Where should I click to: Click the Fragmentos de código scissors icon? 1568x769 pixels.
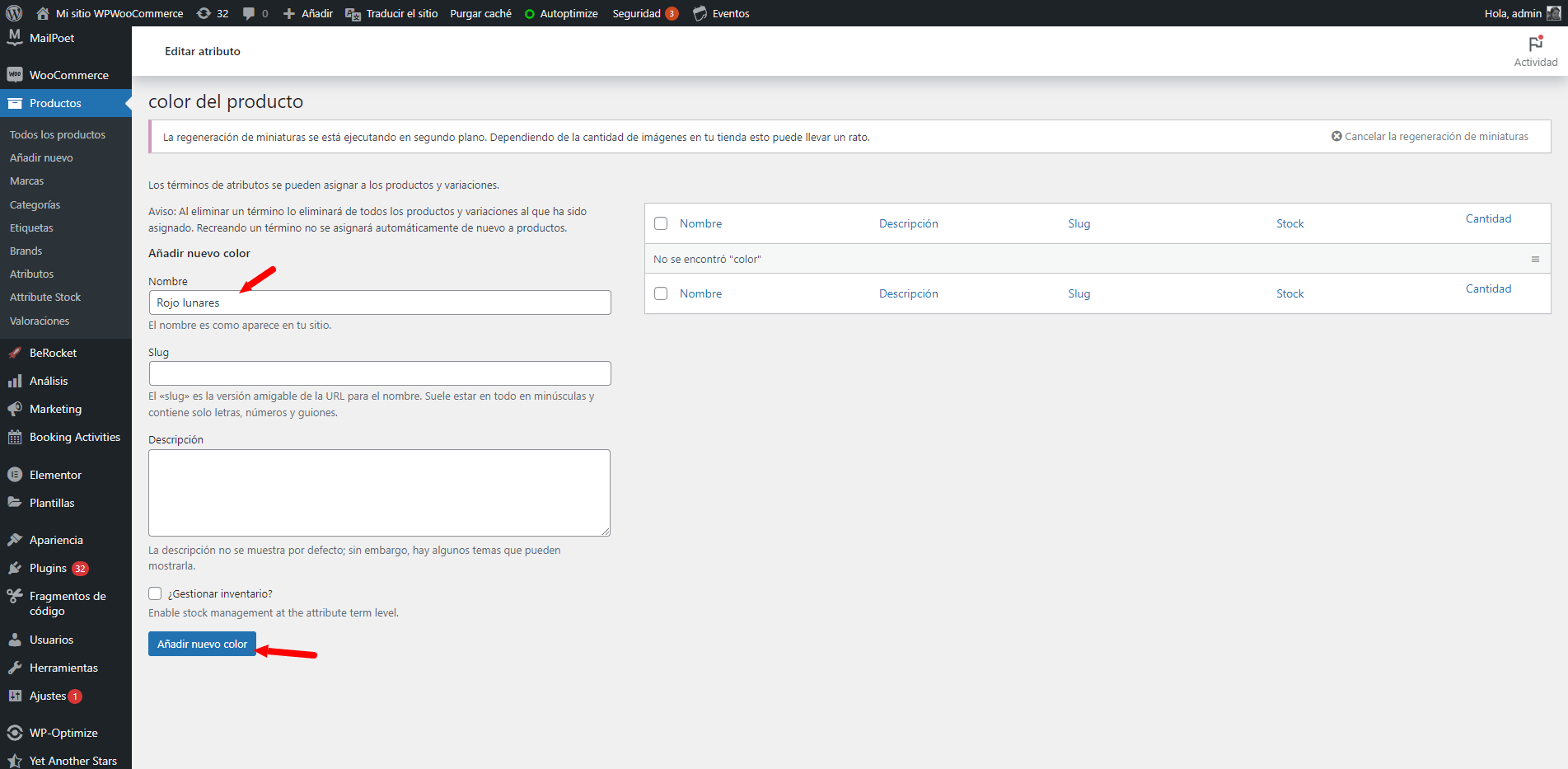14,596
